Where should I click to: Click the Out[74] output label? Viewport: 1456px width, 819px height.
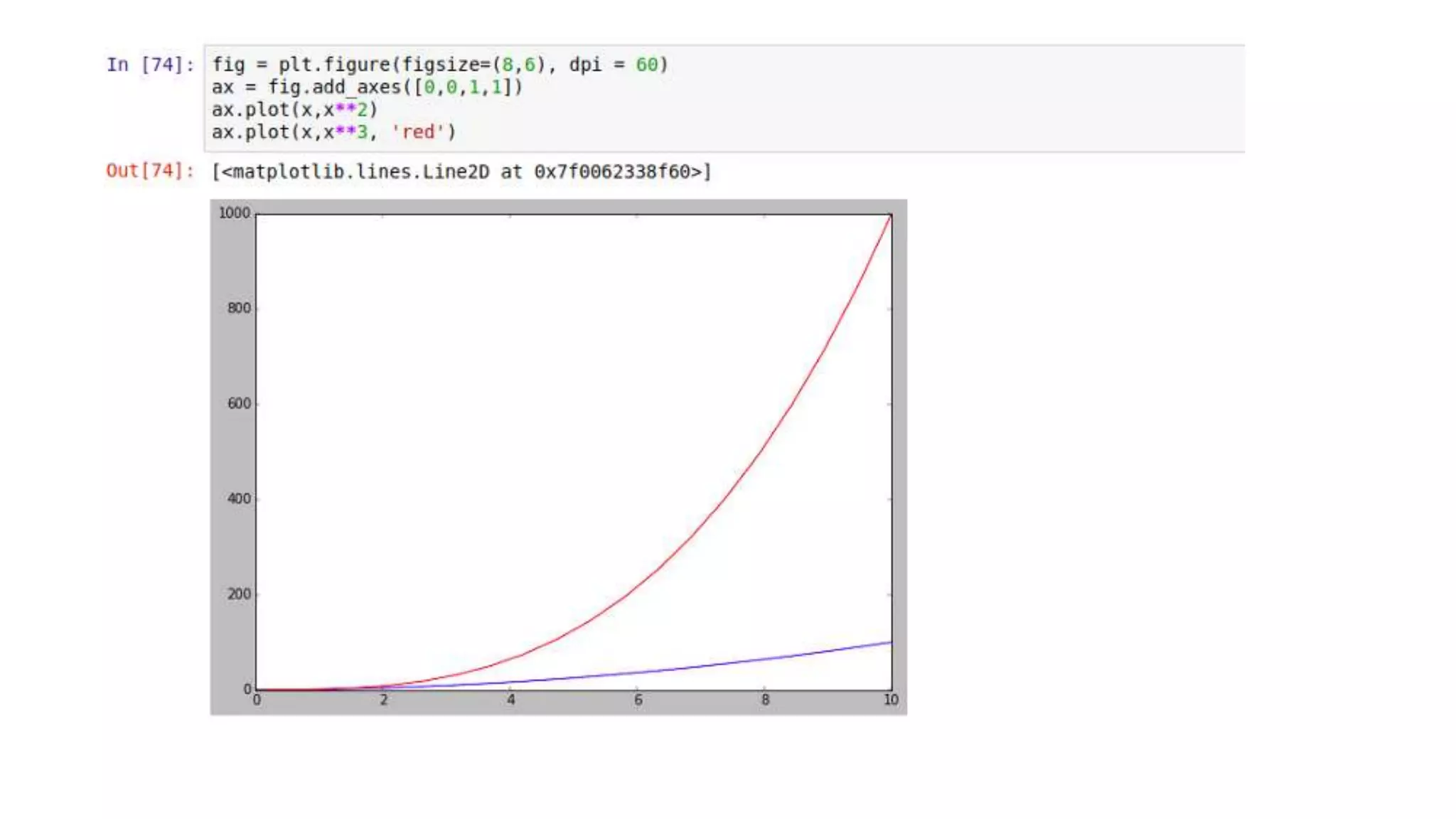point(149,171)
